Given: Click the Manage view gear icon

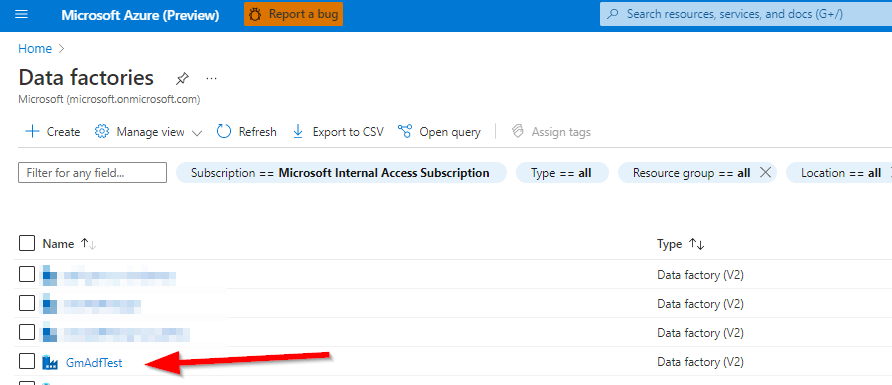Looking at the screenshot, I should click(x=102, y=132).
